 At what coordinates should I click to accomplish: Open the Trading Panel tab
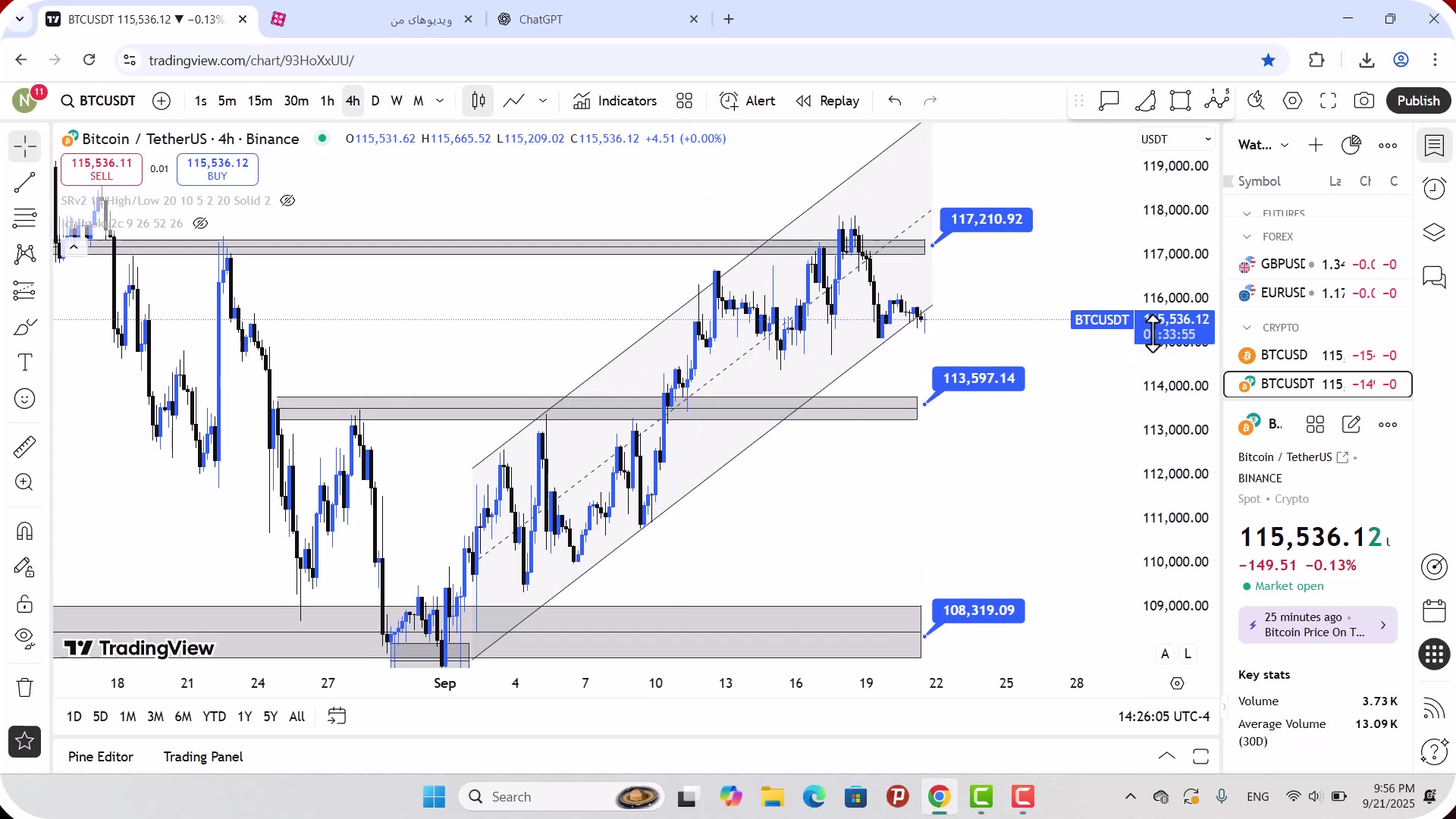coord(203,757)
